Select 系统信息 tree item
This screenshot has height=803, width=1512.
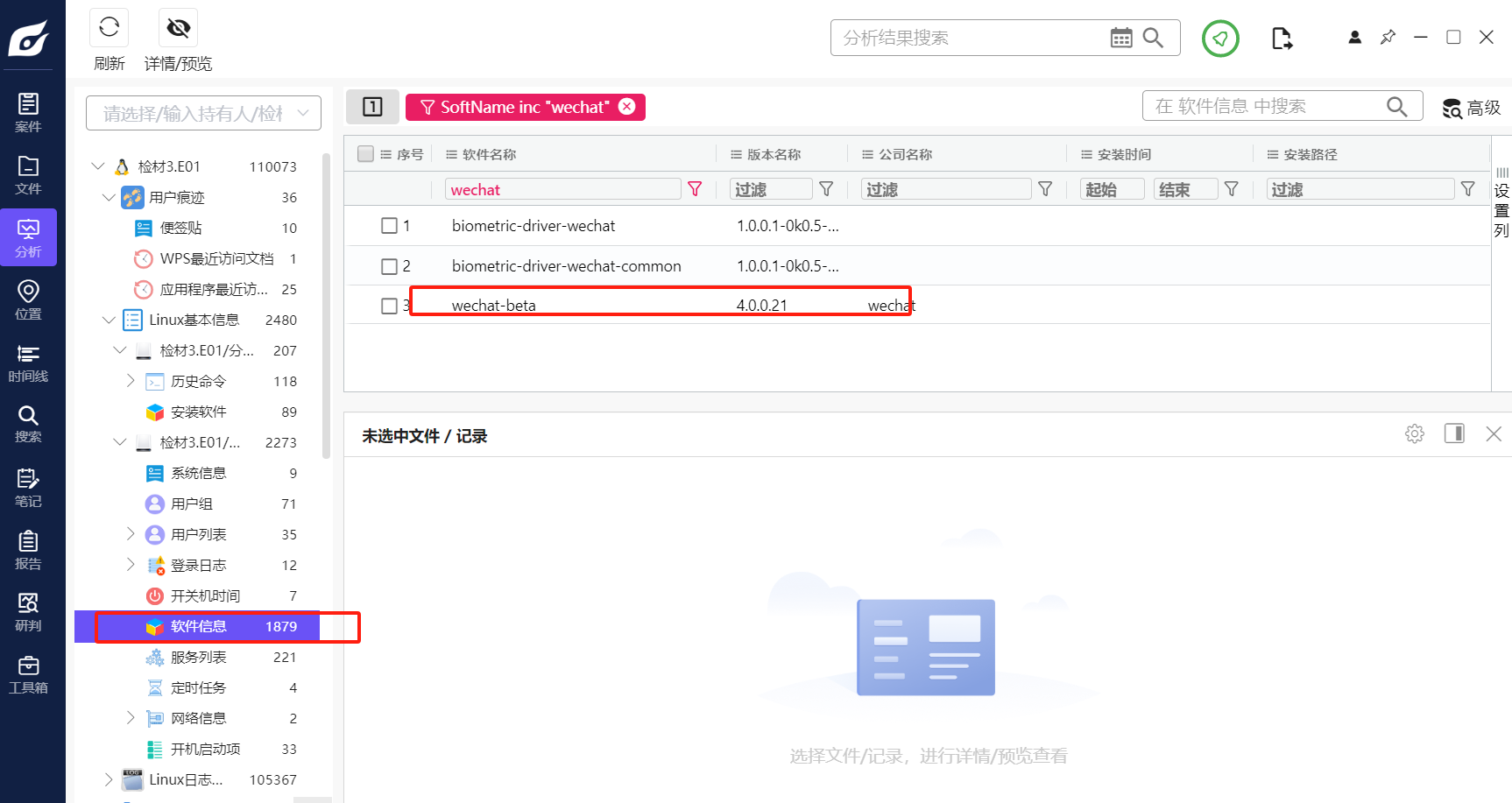tap(198, 473)
